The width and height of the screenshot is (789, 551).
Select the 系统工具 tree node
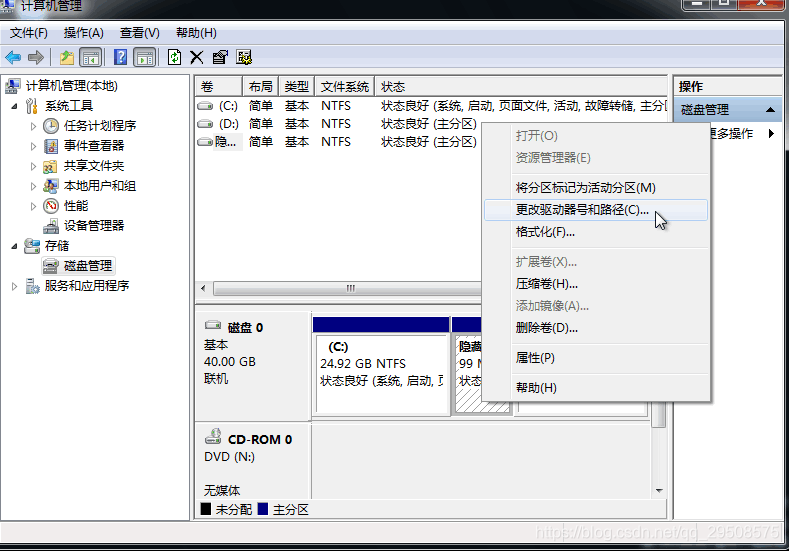69,106
